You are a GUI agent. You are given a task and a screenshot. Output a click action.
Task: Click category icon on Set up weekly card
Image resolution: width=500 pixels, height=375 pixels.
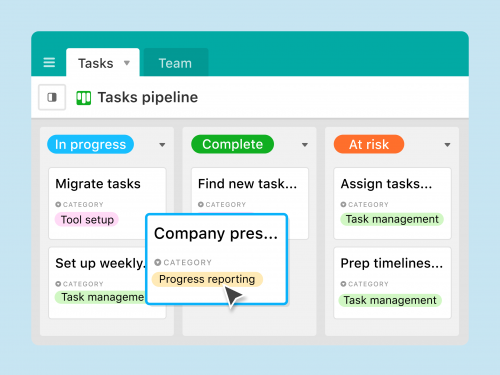[58, 284]
